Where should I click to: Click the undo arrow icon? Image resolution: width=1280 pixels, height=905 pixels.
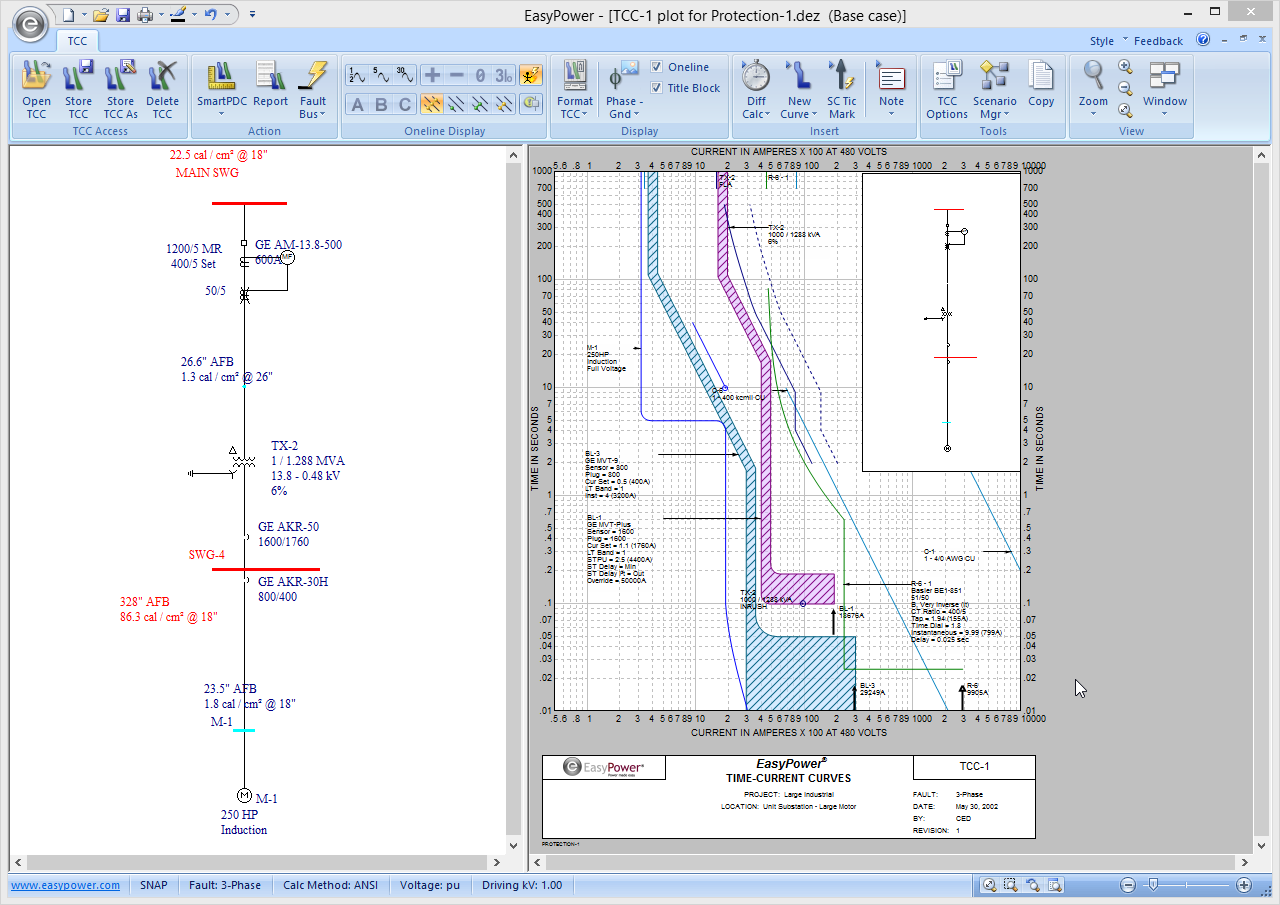click(210, 14)
